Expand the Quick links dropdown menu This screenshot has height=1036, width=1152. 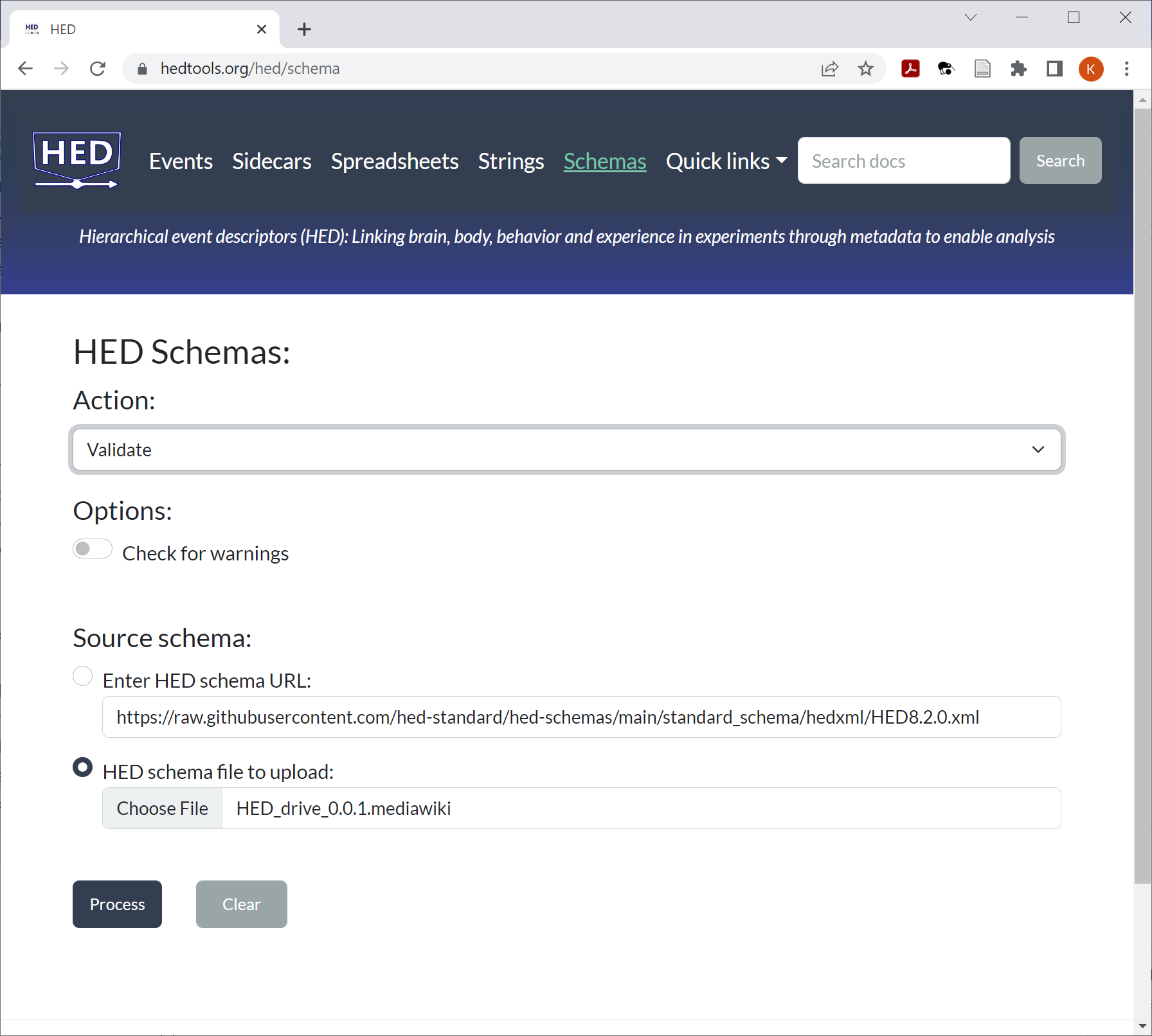click(x=726, y=161)
